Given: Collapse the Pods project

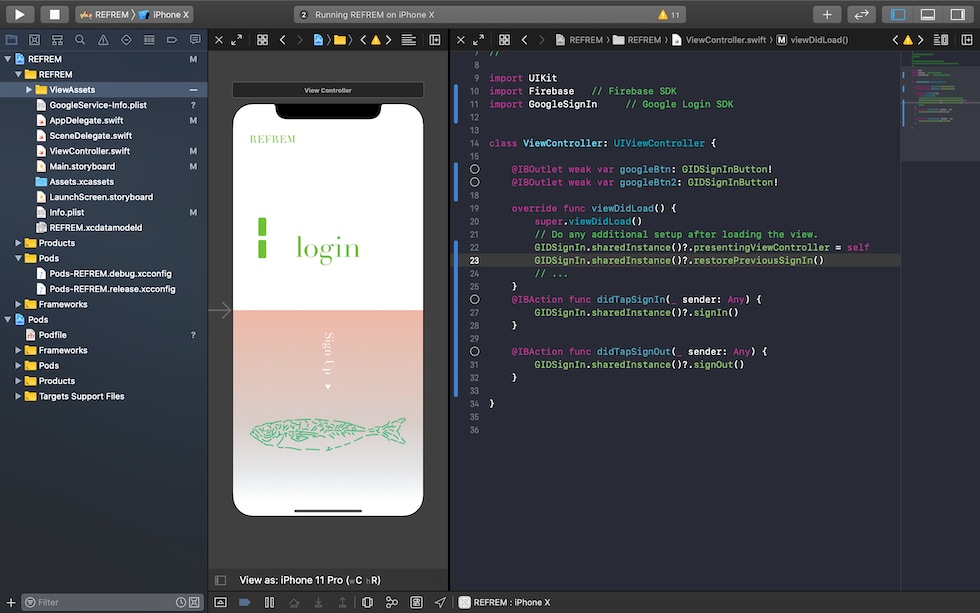Looking at the screenshot, I should click(8, 319).
